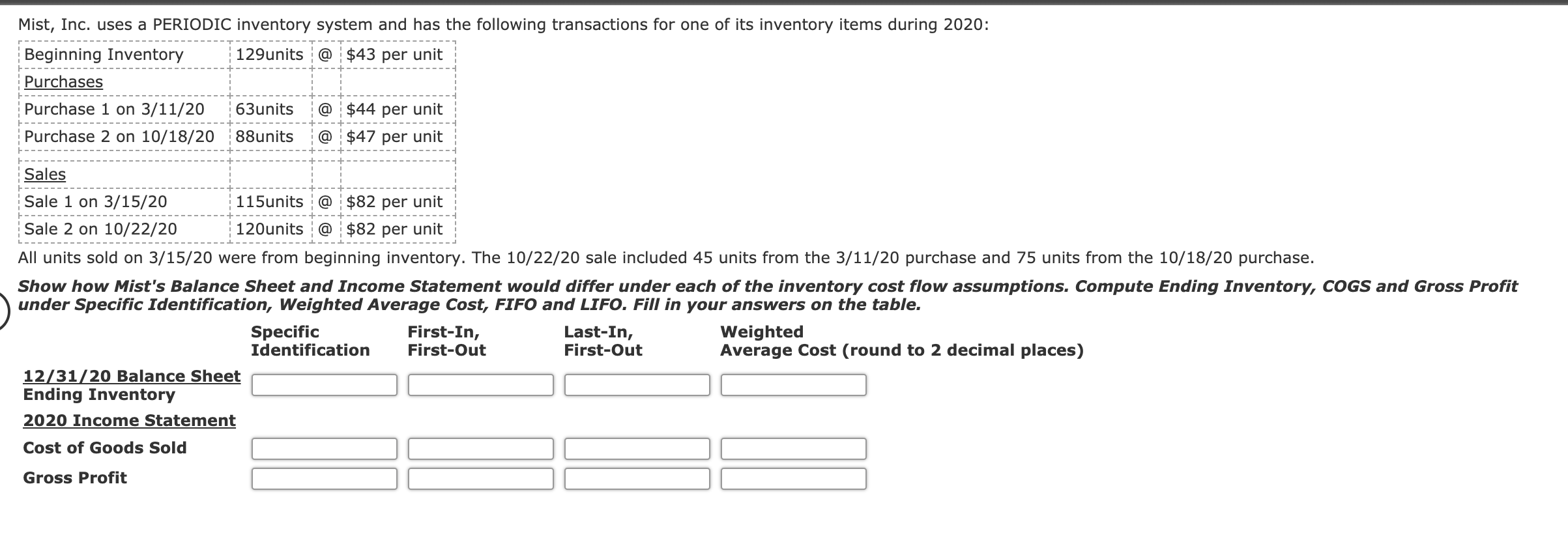
Task: Click the 12/31/20 Balance Sheet heading
Action: click(x=130, y=375)
